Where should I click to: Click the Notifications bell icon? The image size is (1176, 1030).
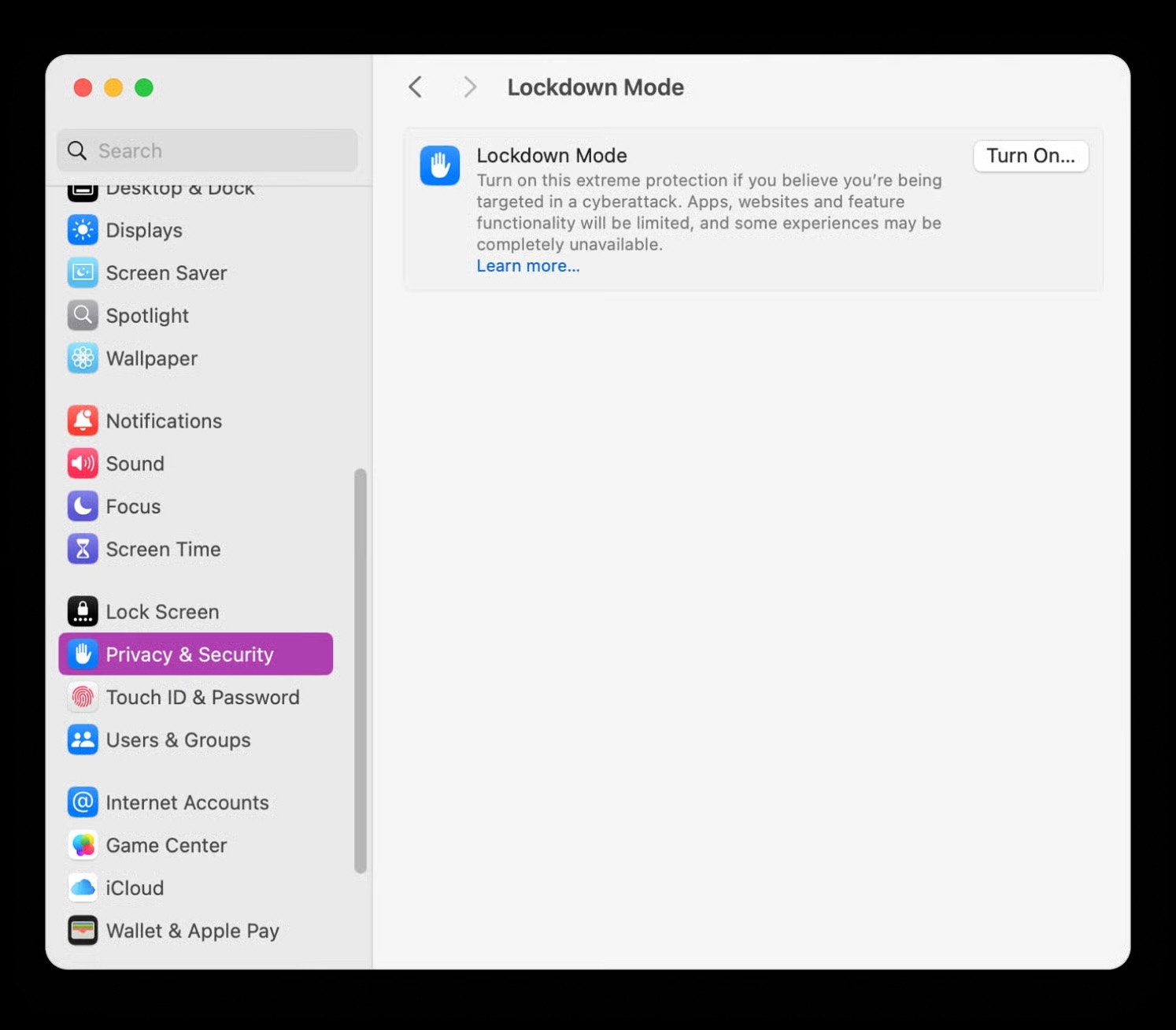coord(83,421)
